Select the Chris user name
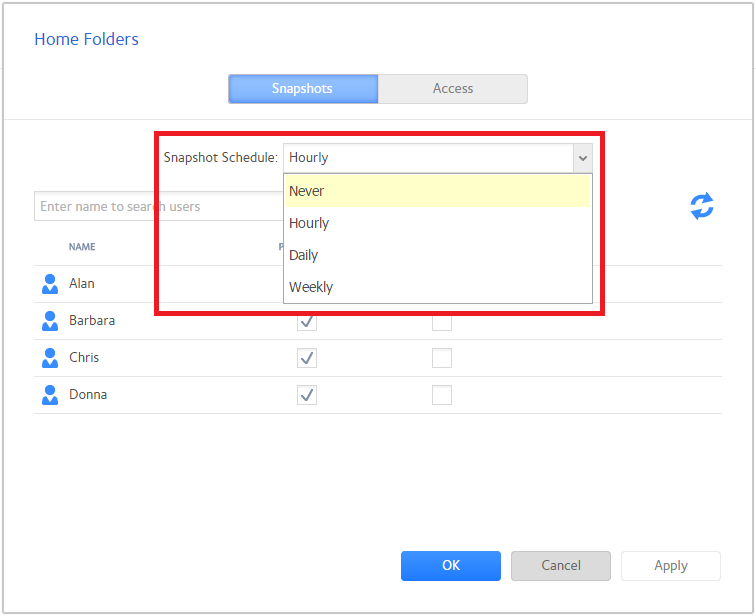This screenshot has height=616, width=756. click(84, 358)
